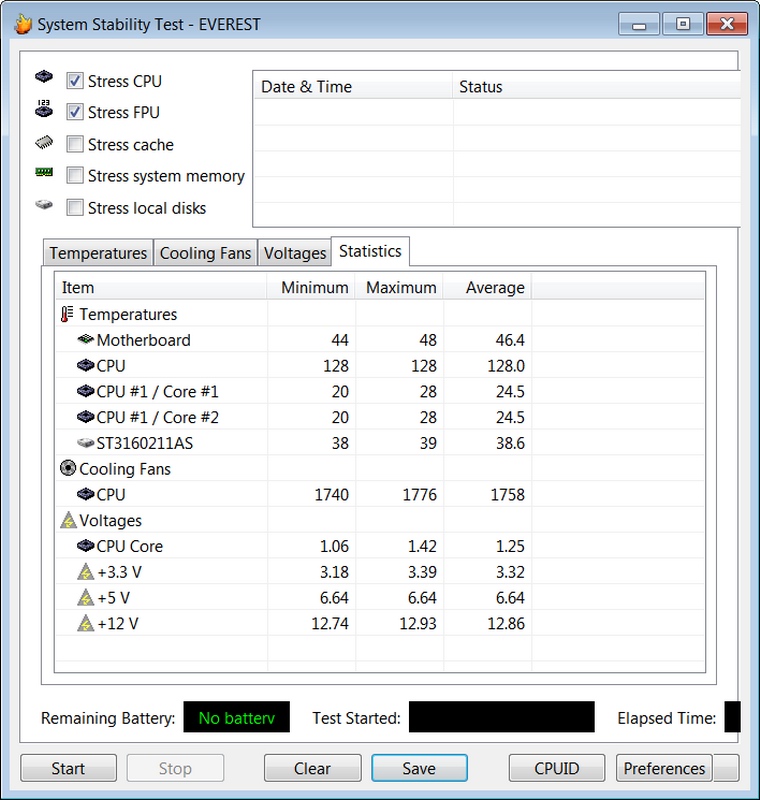Click the memory stick icon for system memory
This screenshot has height=800, width=760.
pyautogui.click(x=44, y=174)
